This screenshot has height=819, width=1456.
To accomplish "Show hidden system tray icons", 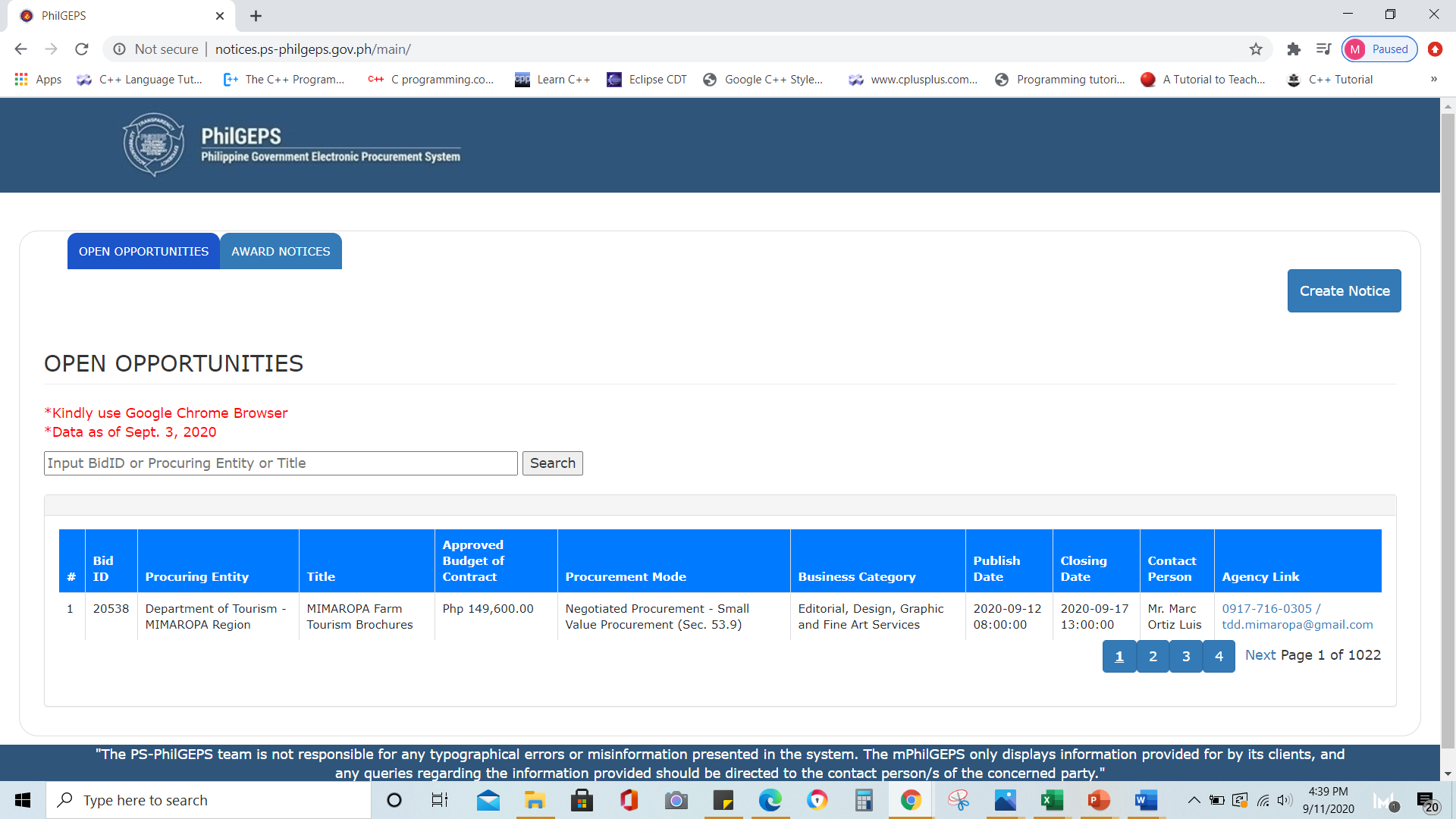I will (x=1194, y=800).
